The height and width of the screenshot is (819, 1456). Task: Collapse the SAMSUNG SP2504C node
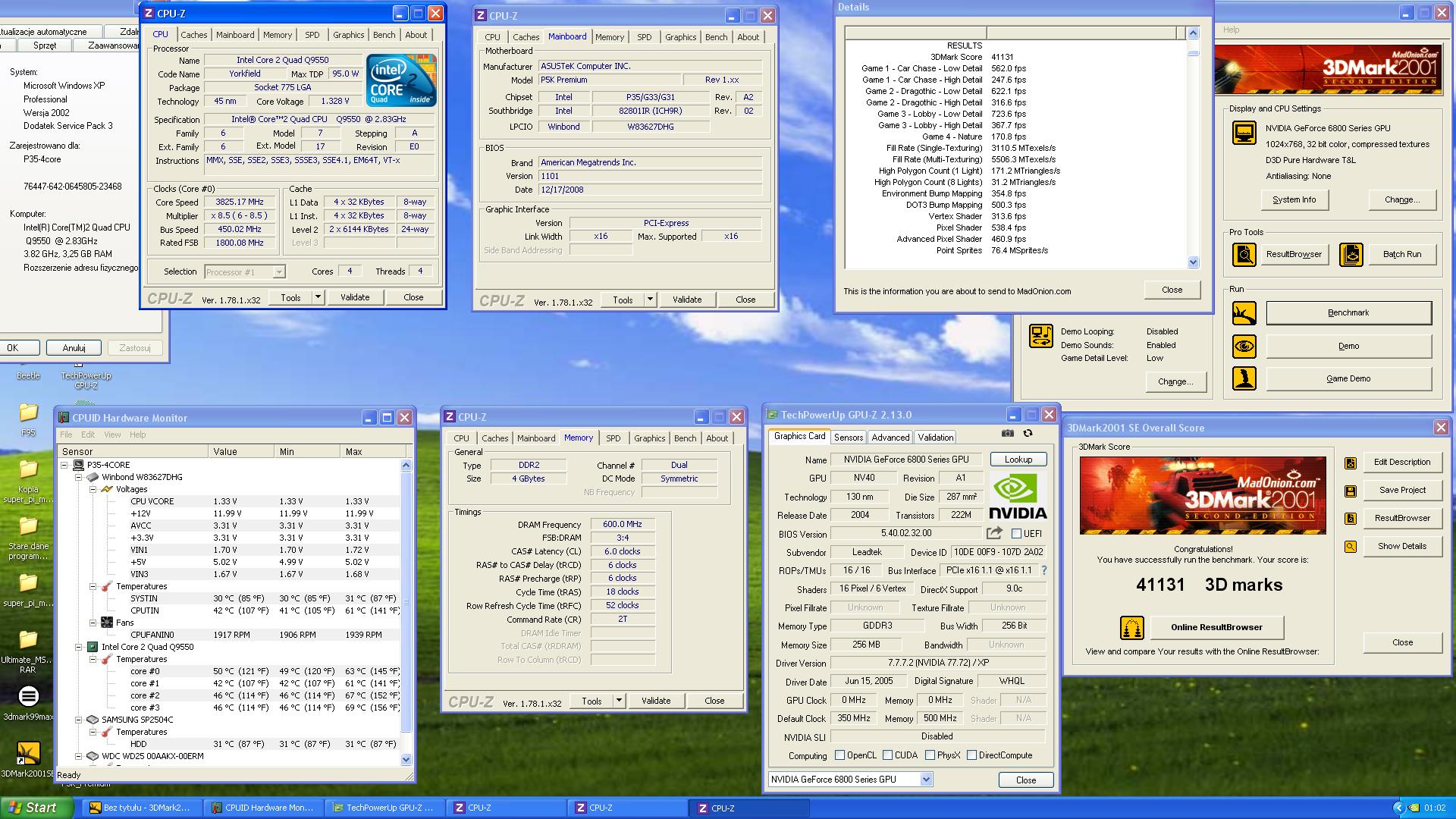click(x=78, y=720)
